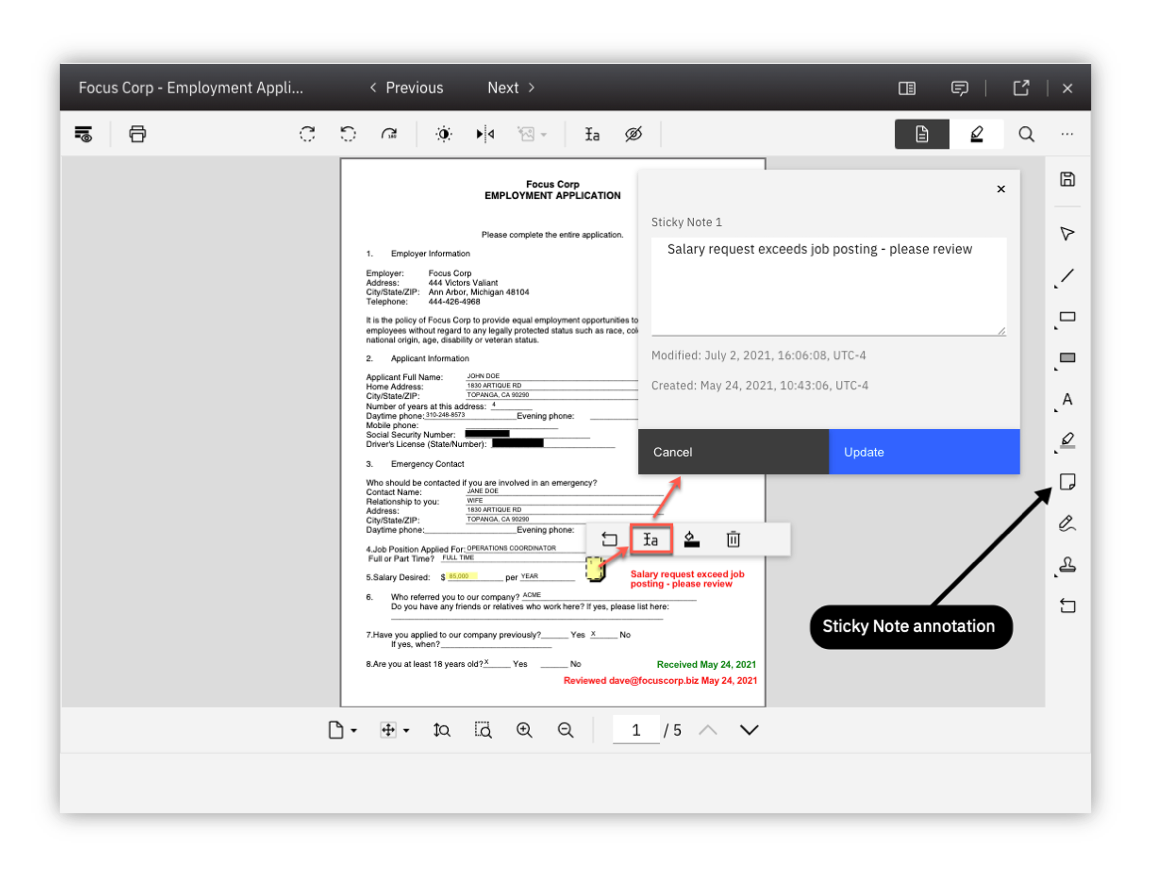Go to the next page arrow

749,730
